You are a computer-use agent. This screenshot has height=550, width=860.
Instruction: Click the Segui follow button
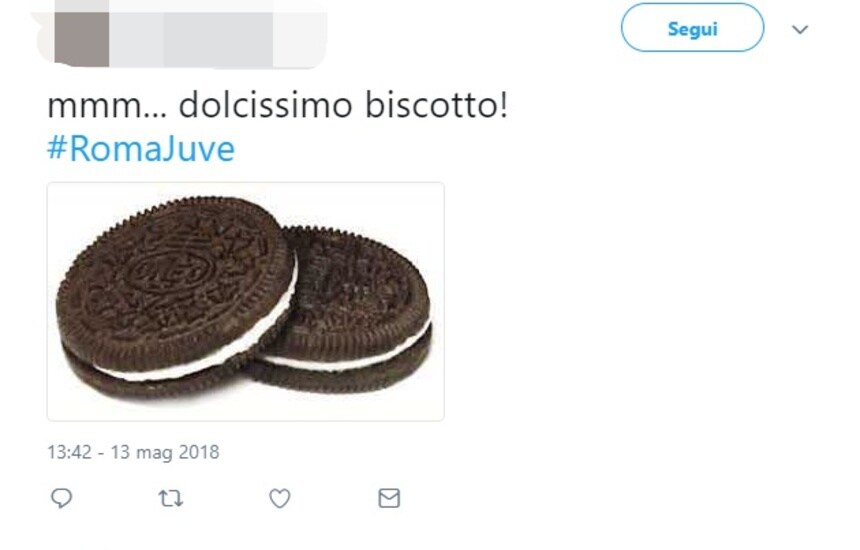pyautogui.click(x=692, y=28)
